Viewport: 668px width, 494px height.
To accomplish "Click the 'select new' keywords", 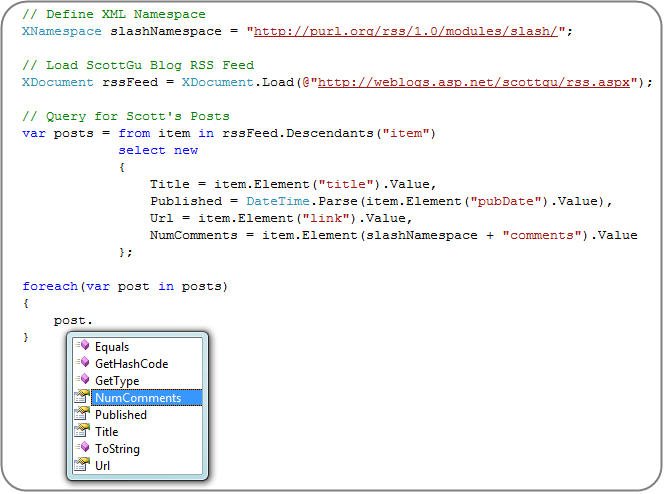I will (158, 151).
